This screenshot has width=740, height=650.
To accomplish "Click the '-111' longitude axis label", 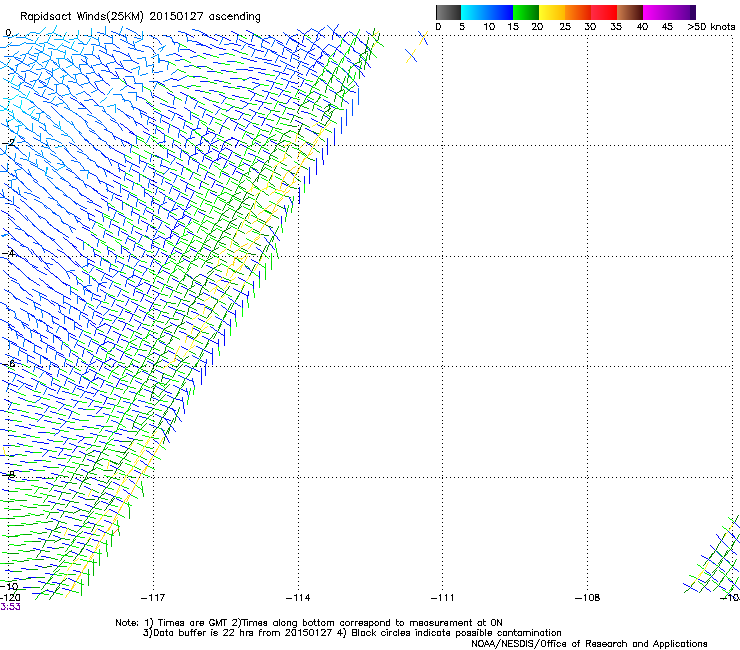I will point(442,598).
